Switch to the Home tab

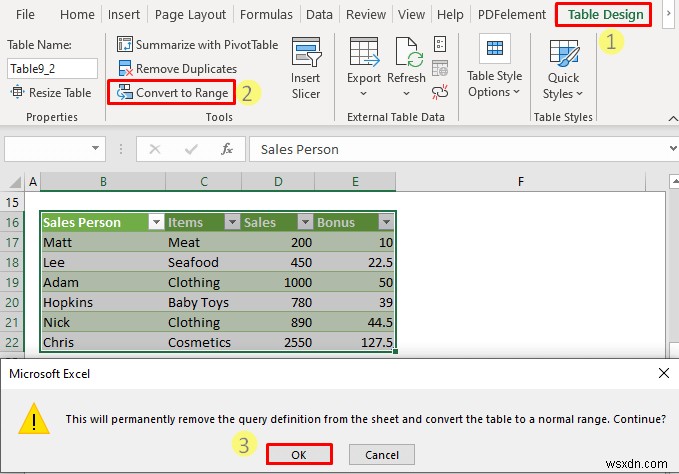77,14
